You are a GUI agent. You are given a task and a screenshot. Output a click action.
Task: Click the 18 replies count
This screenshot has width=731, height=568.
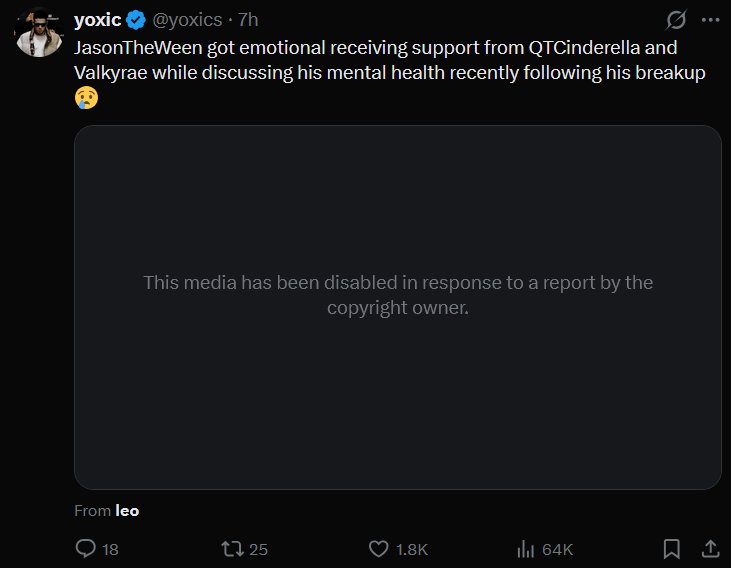[110, 549]
